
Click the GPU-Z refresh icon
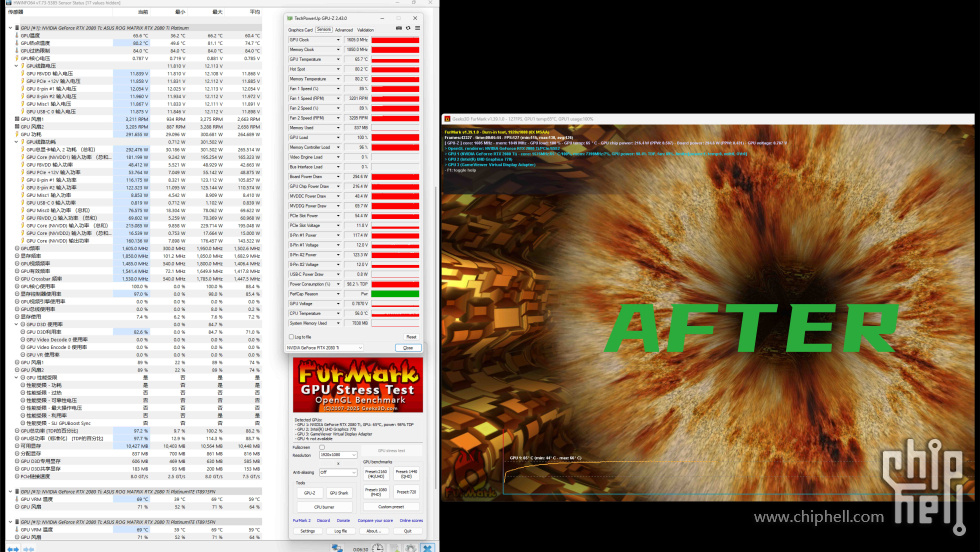click(408, 28)
